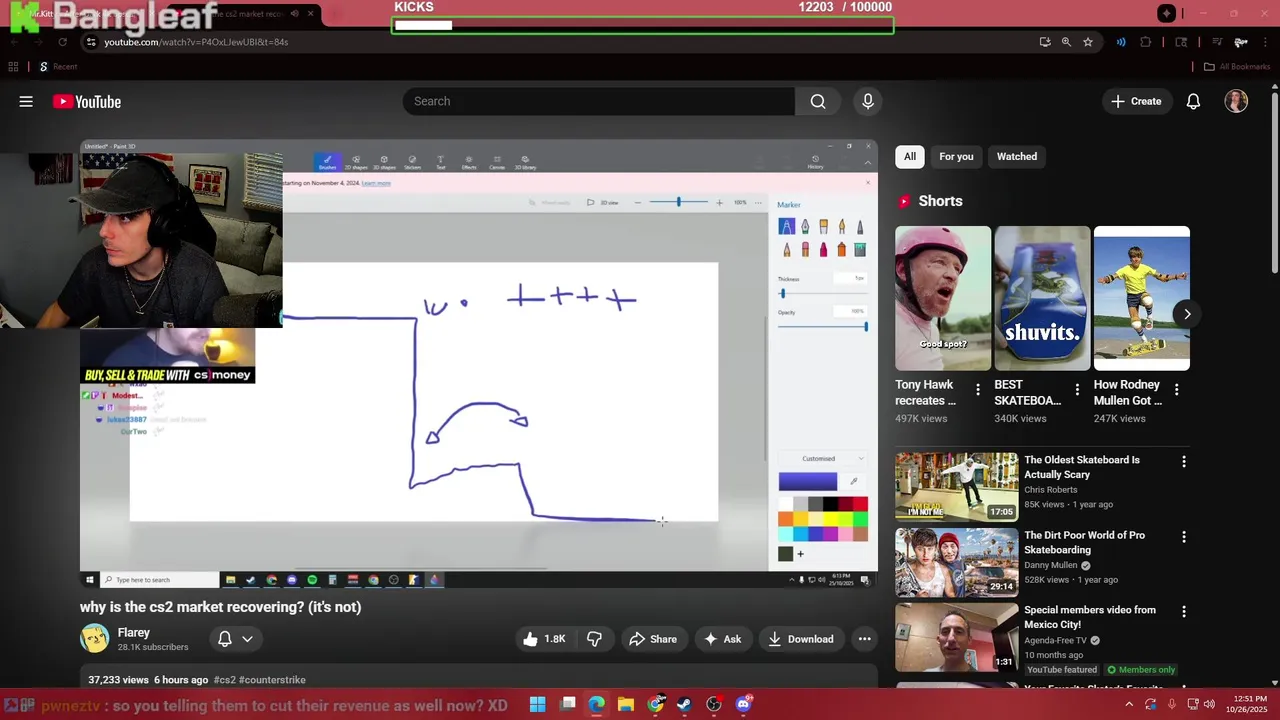Select Canvas in Paint 3D
The width and height of the screenshot is (1280, 720).
(497, 162)
